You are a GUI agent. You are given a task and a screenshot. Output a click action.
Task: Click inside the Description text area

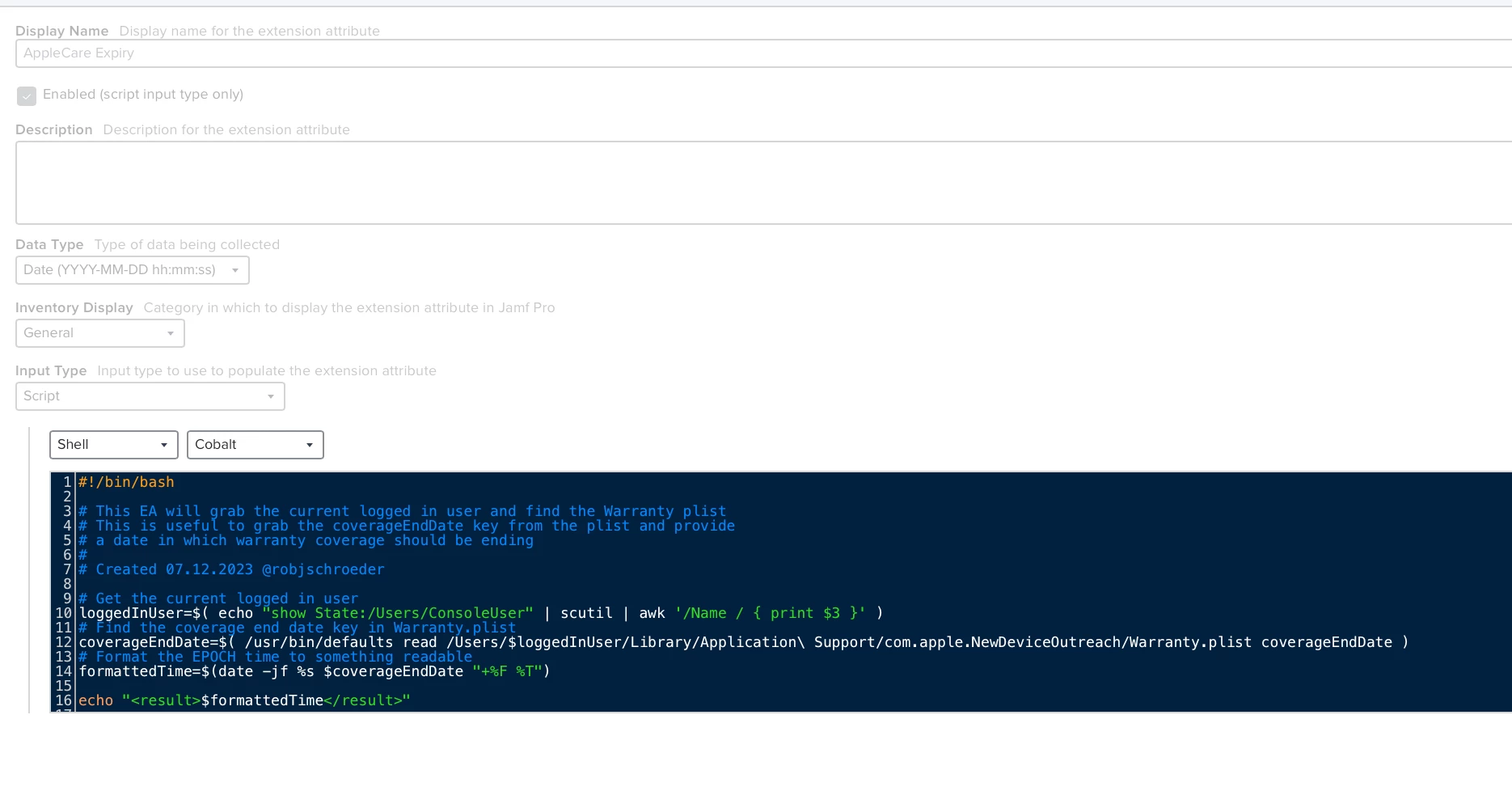click(x=763, y=183)
